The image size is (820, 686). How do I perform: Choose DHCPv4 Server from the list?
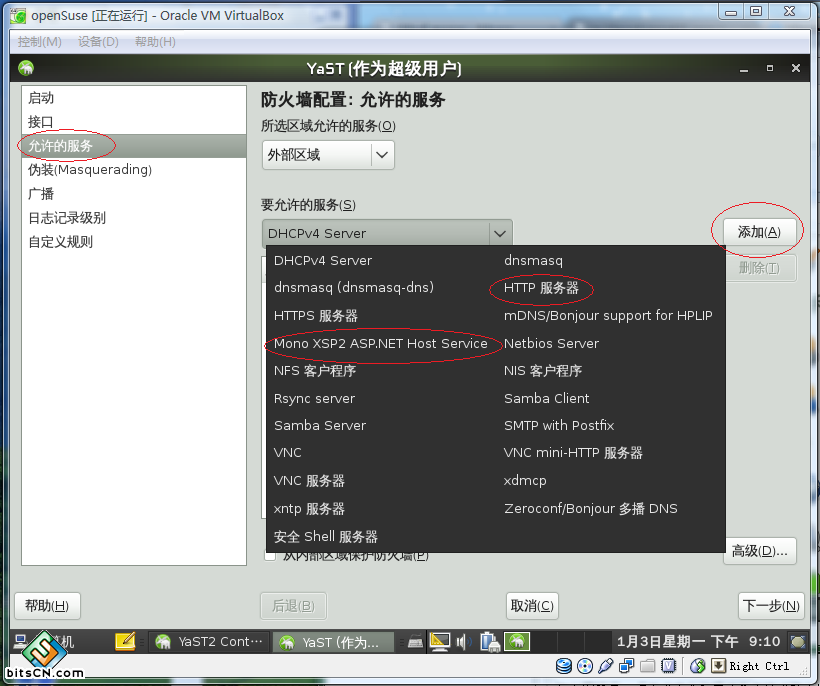pyautogui.click(x=323, y=260)
